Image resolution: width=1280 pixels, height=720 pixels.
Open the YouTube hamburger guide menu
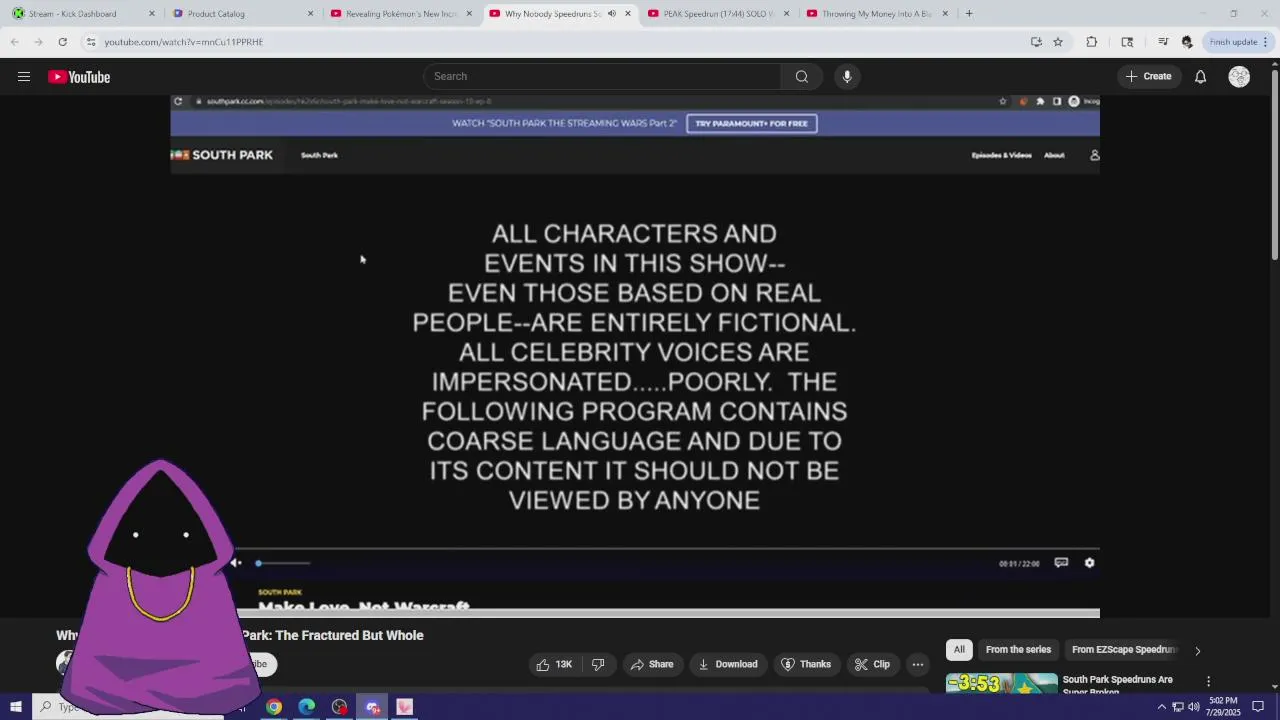coord(23,77)
